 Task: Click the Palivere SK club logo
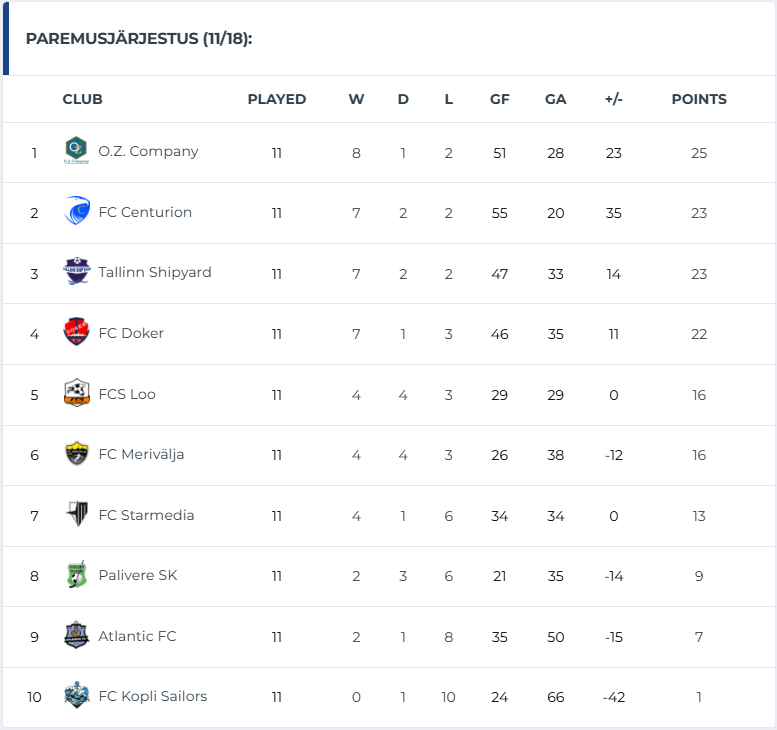[76, 575]
